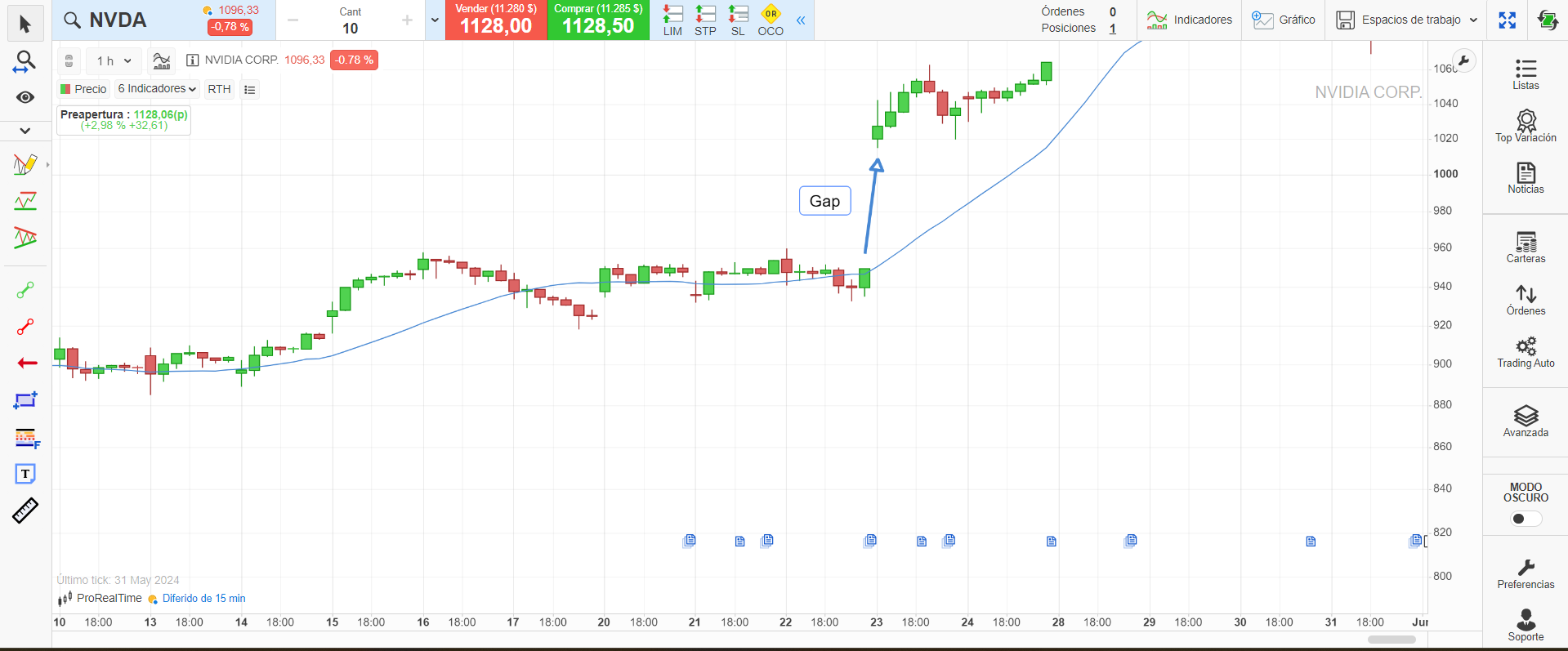Increase quantity with plus button
The height and width of the screenshot is (651, 1568).
point(407,20)
